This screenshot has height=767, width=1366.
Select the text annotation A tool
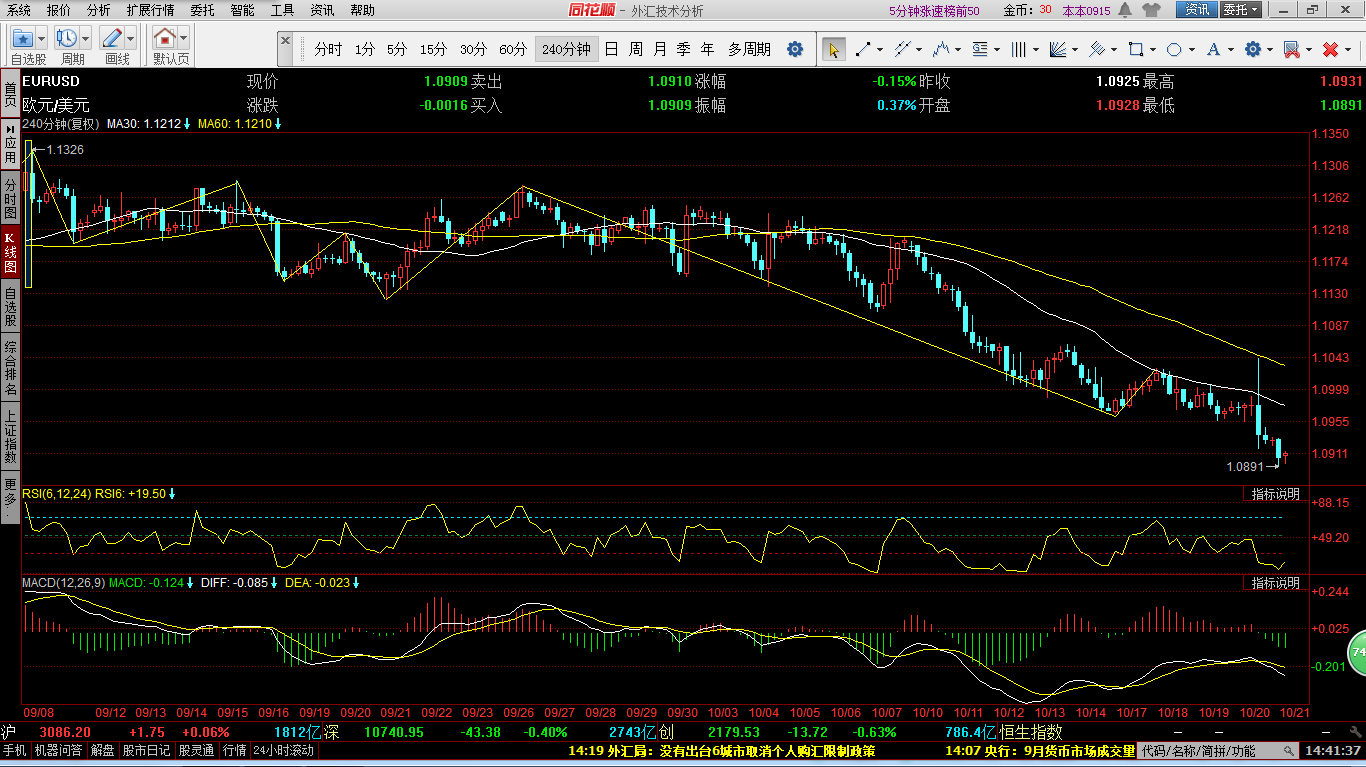click(x=1213, y=49)
